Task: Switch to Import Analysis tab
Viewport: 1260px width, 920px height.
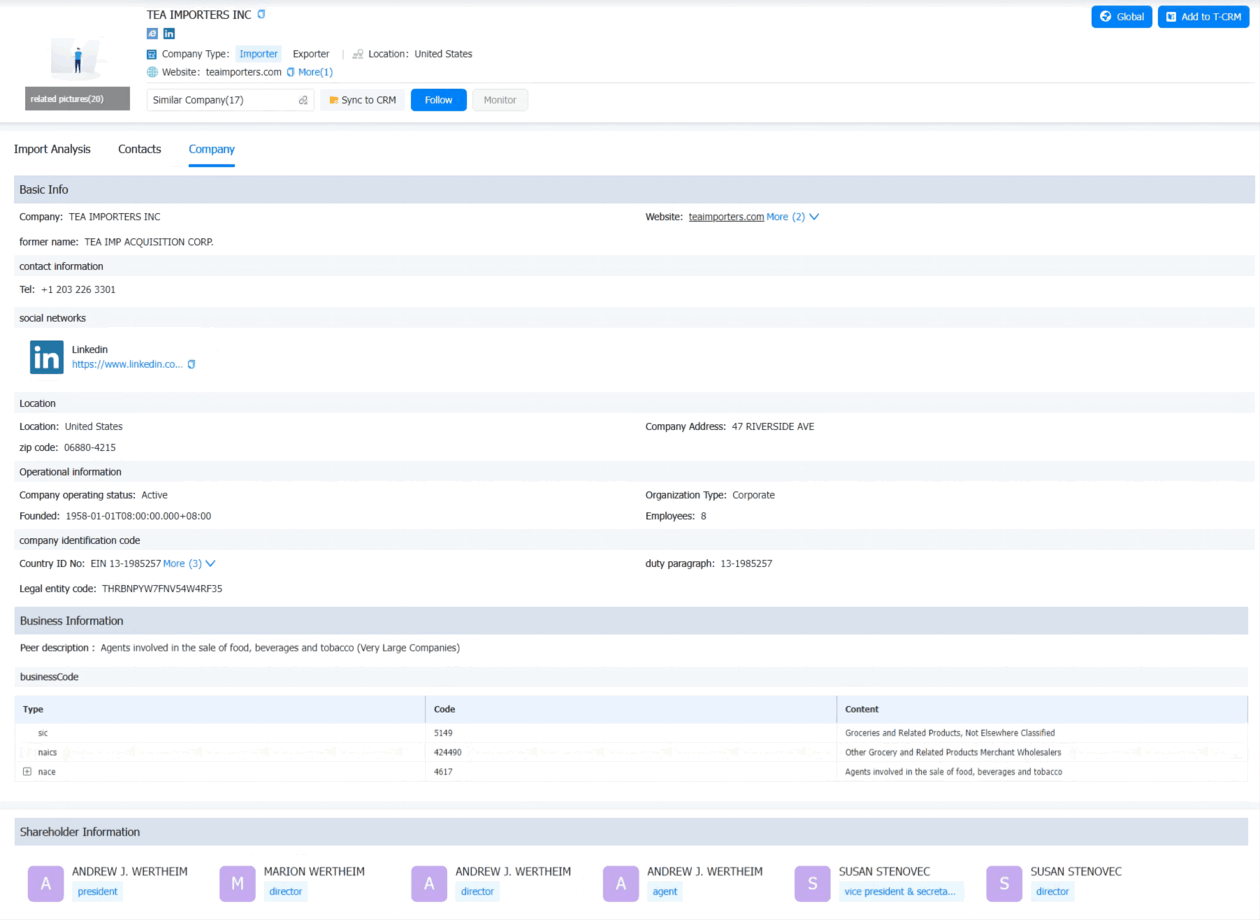Action: coord(52,149)
